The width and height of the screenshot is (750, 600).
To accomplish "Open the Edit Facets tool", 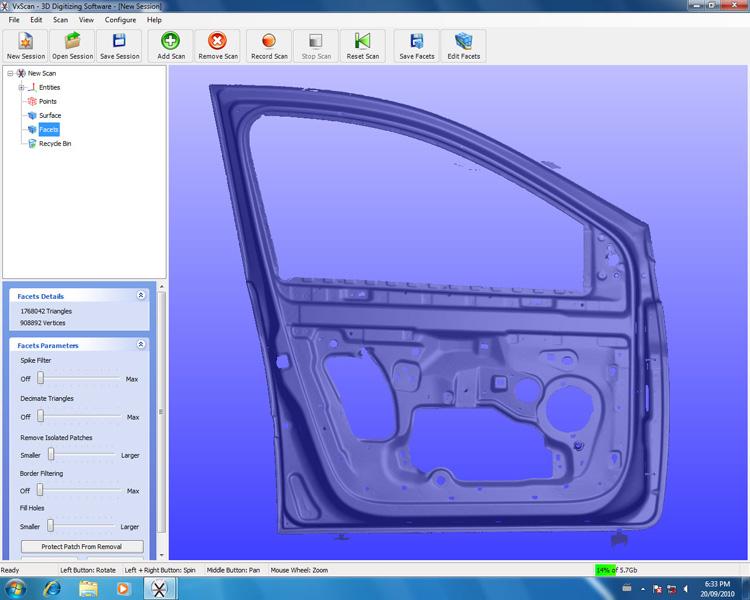I will coord(463,45).
